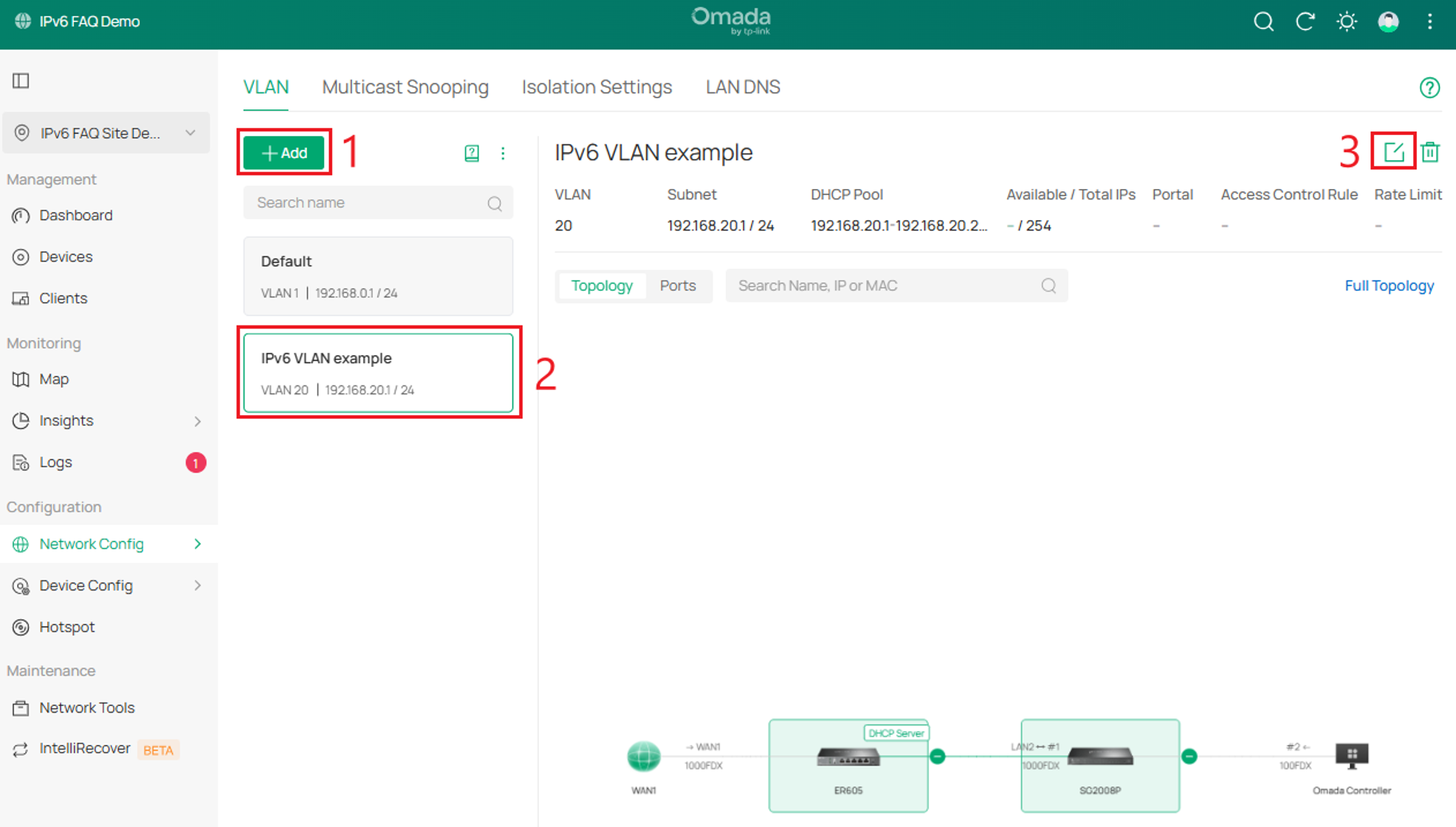Open the Full Topology link
1456x827 pixels.
(1389, 286)
